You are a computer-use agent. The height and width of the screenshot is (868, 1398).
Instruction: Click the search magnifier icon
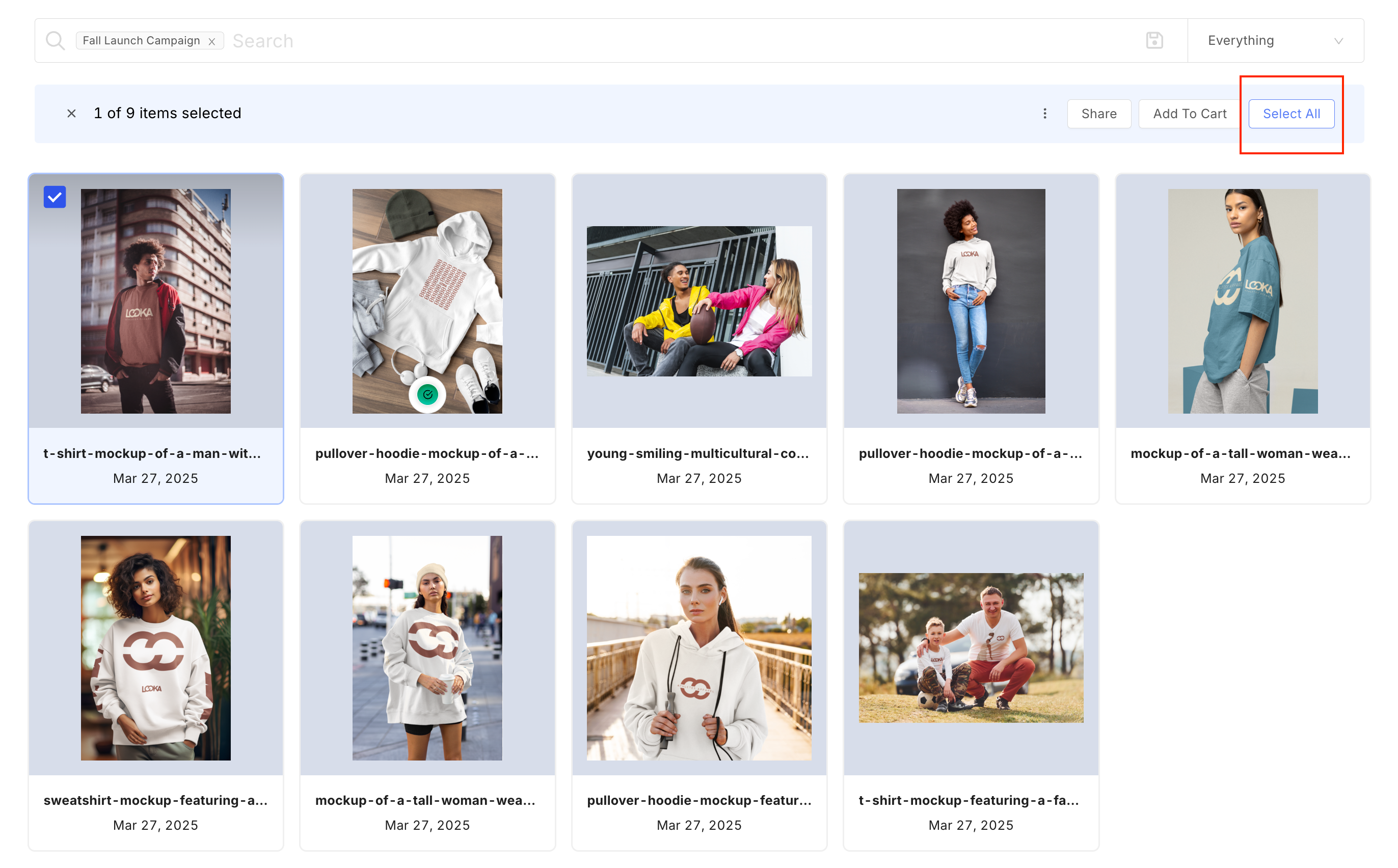point(55,41)
